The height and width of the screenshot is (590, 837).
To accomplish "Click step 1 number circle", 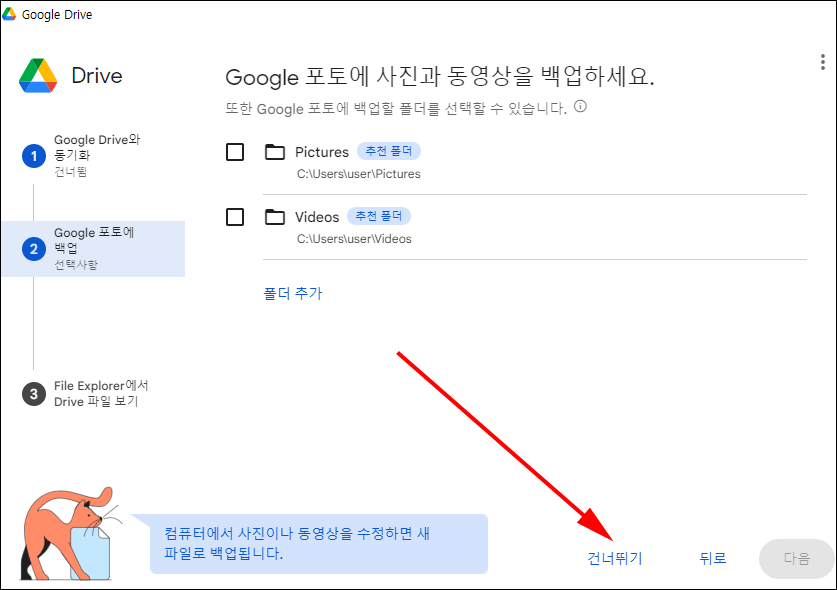I will point(34,156).
